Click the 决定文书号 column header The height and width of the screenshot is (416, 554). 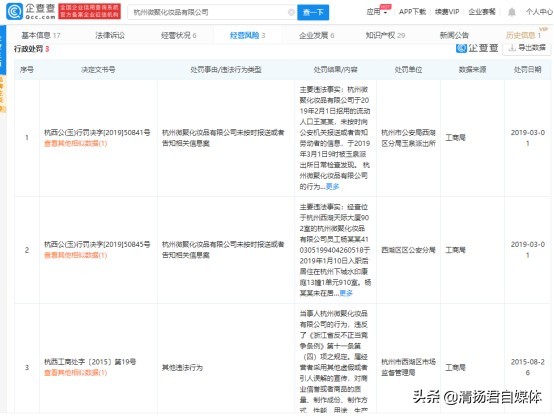click(x=98, y=70)
